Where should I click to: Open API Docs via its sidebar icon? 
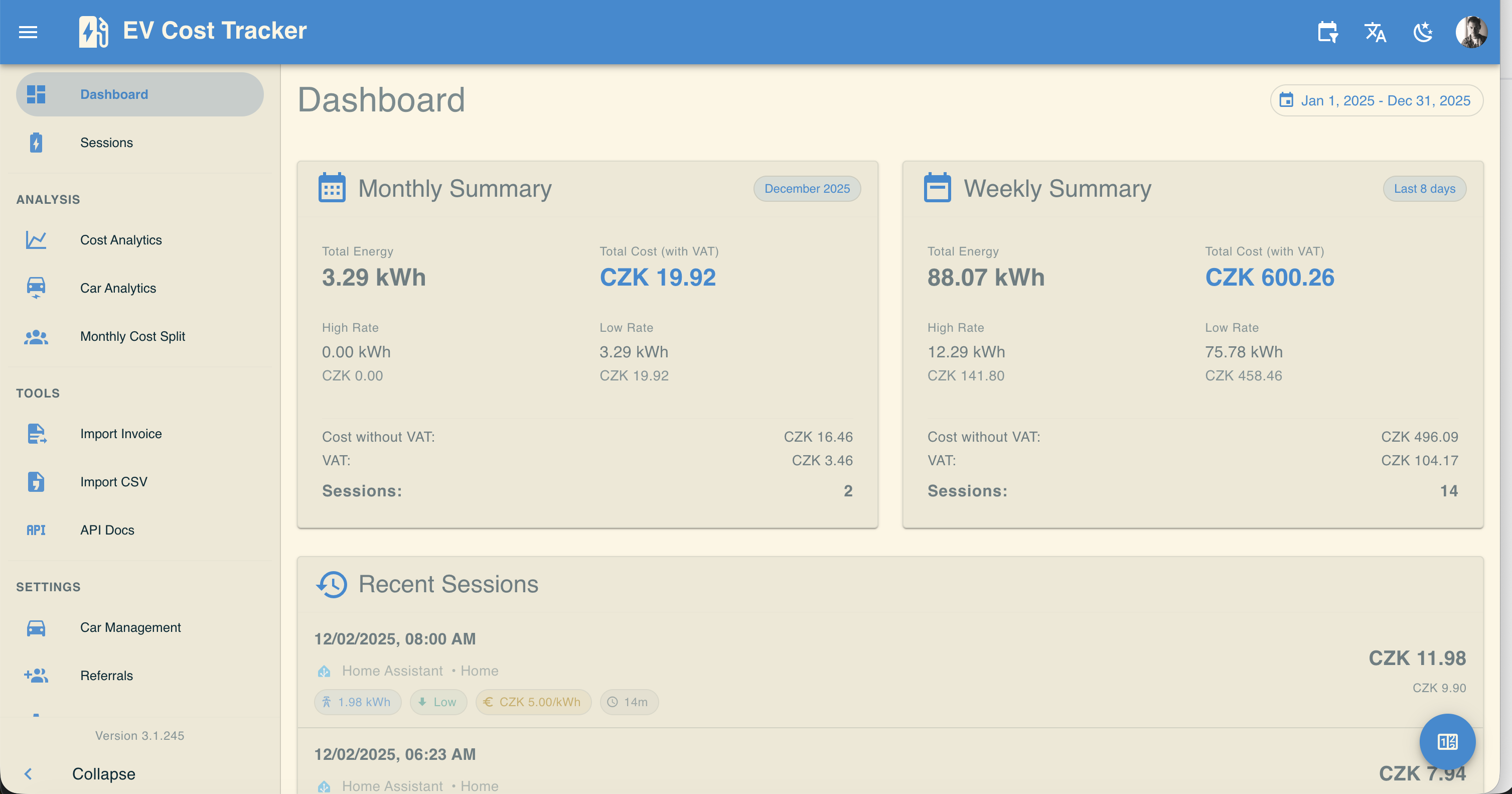[x=36, y=530]
